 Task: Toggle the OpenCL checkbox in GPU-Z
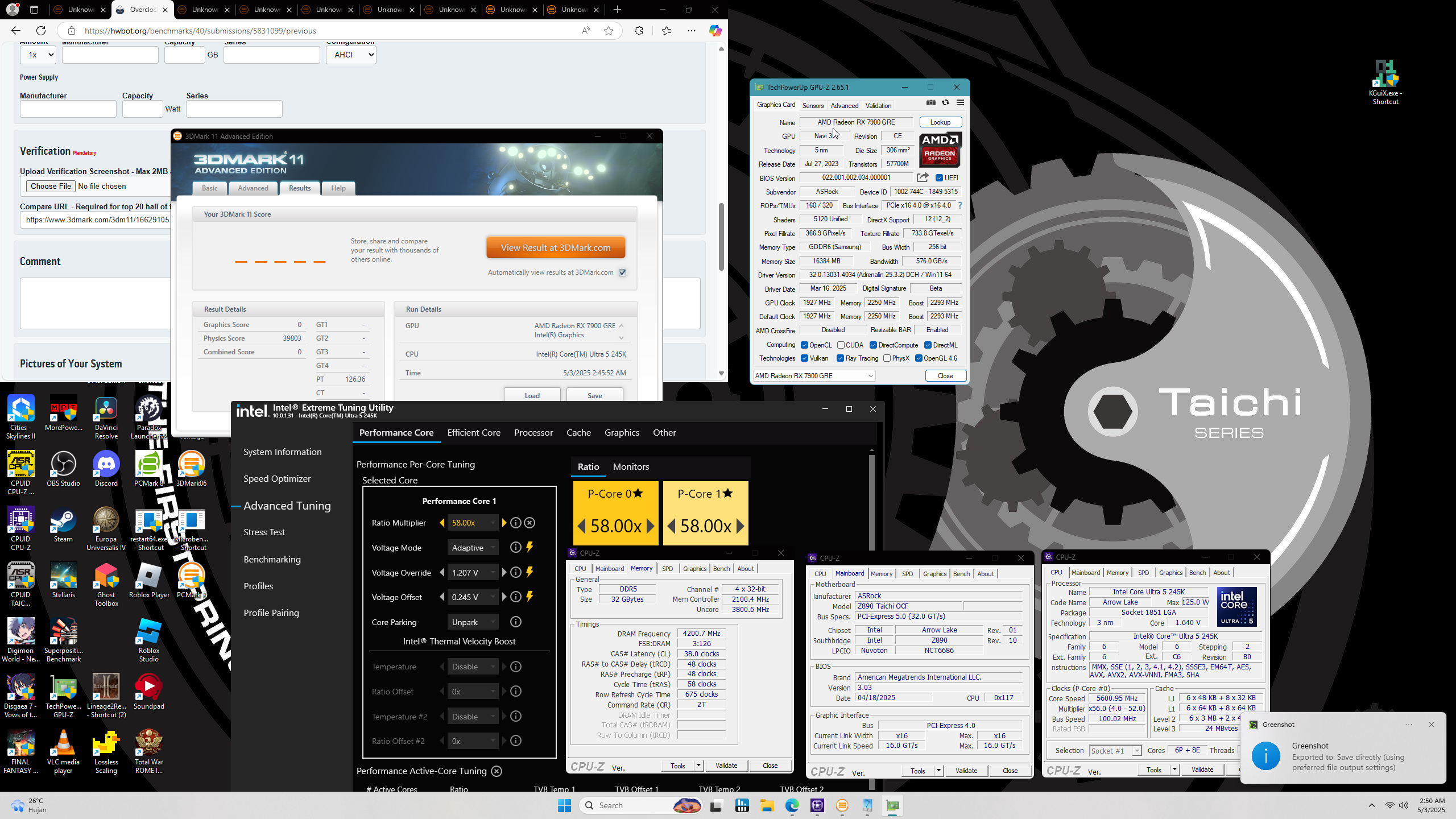pyautogui.click(x=804, y=345)
